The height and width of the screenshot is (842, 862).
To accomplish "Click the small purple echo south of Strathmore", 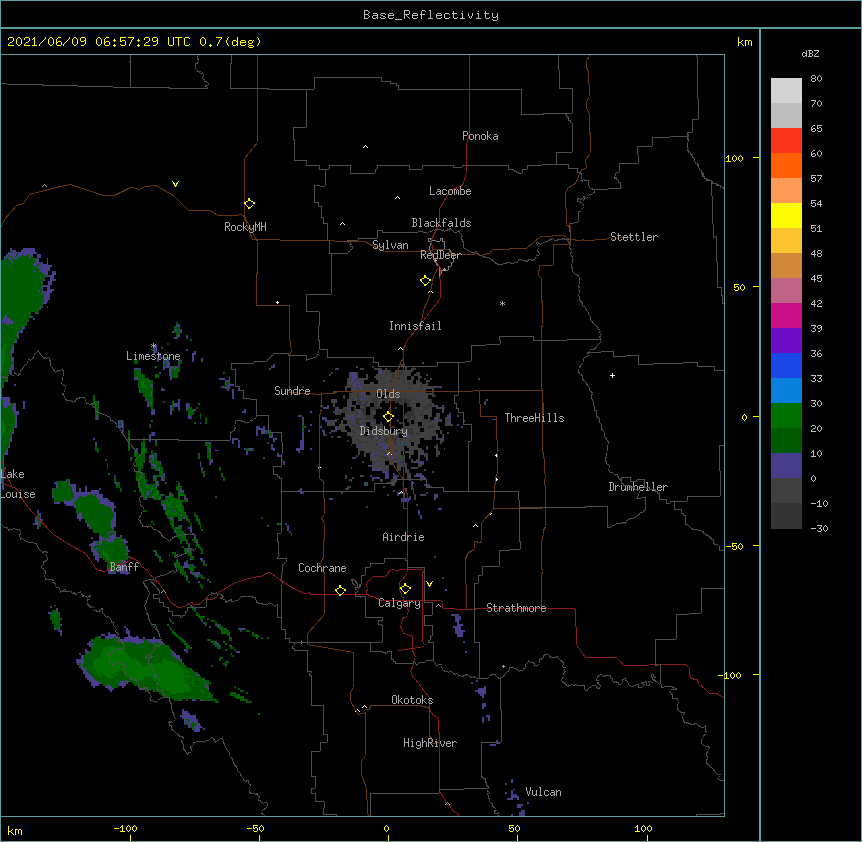I will [x=457, y=625].
